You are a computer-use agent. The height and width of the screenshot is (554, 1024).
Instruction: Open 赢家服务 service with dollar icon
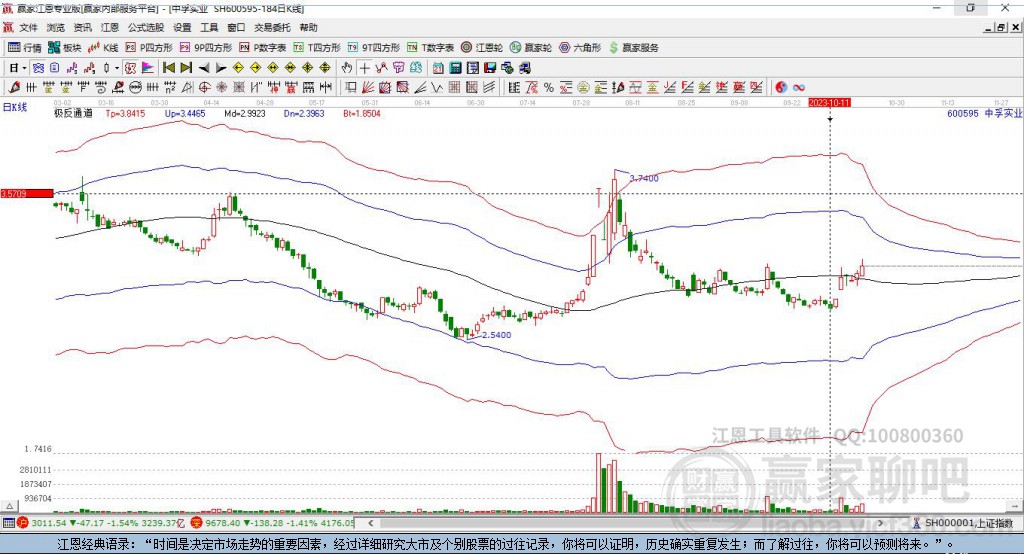[634, 48]
